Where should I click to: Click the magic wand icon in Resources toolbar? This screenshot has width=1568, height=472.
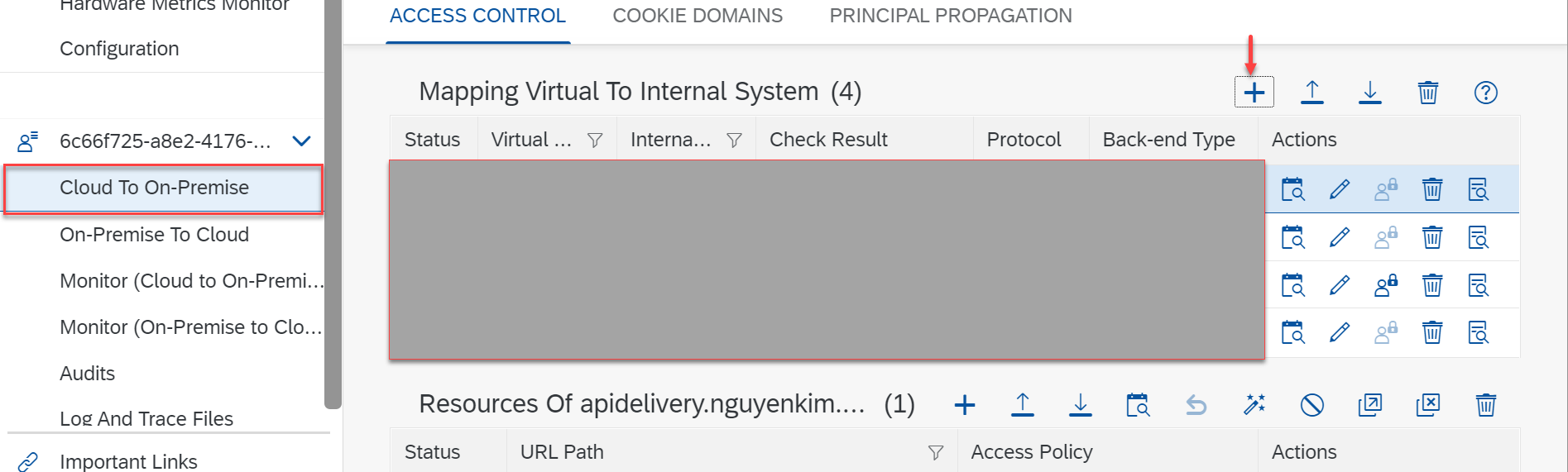point(1254,404)
